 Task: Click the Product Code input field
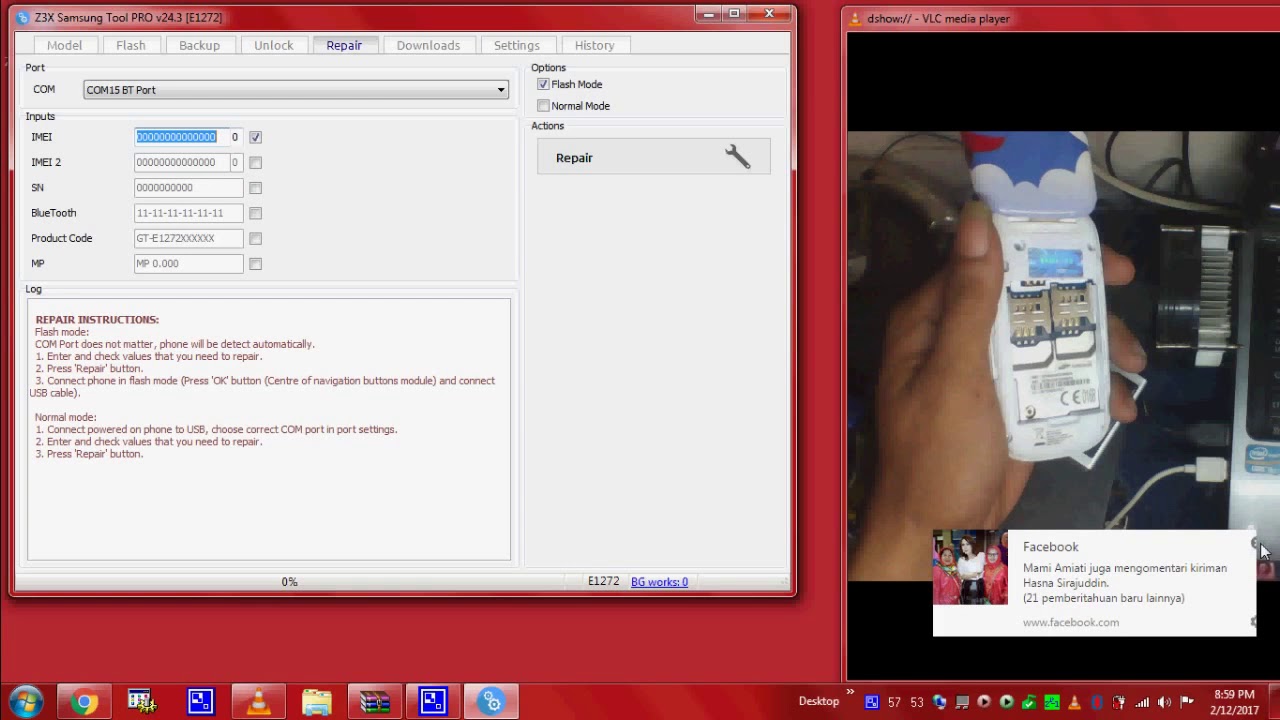(188, 238)
